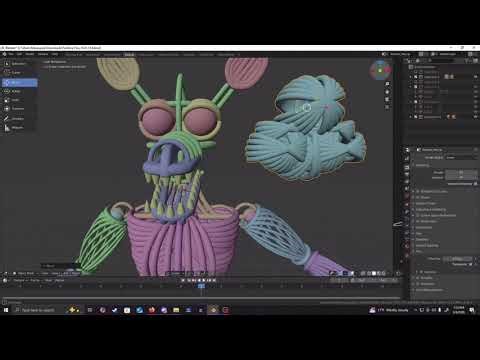Click the viewport navigation orientation gizmo
This screenshot has height=360, width=480.
[380, 70]
